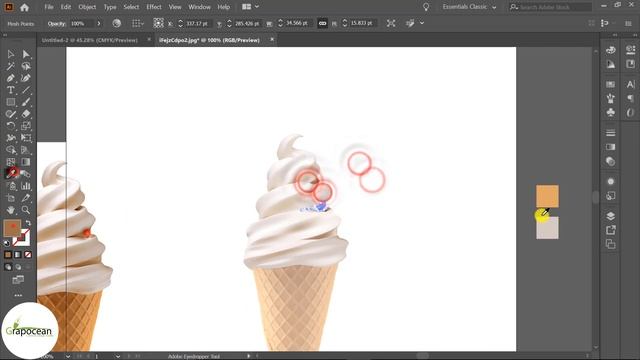Screen dimensions: 640x360
Task: Toggle Draw Behind mode
Action: [x=18, y=267]
